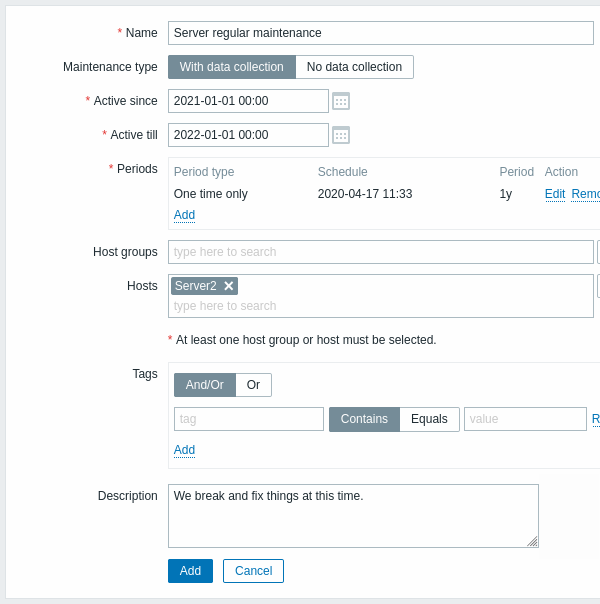Click the Host groups search field

point(380,252)
